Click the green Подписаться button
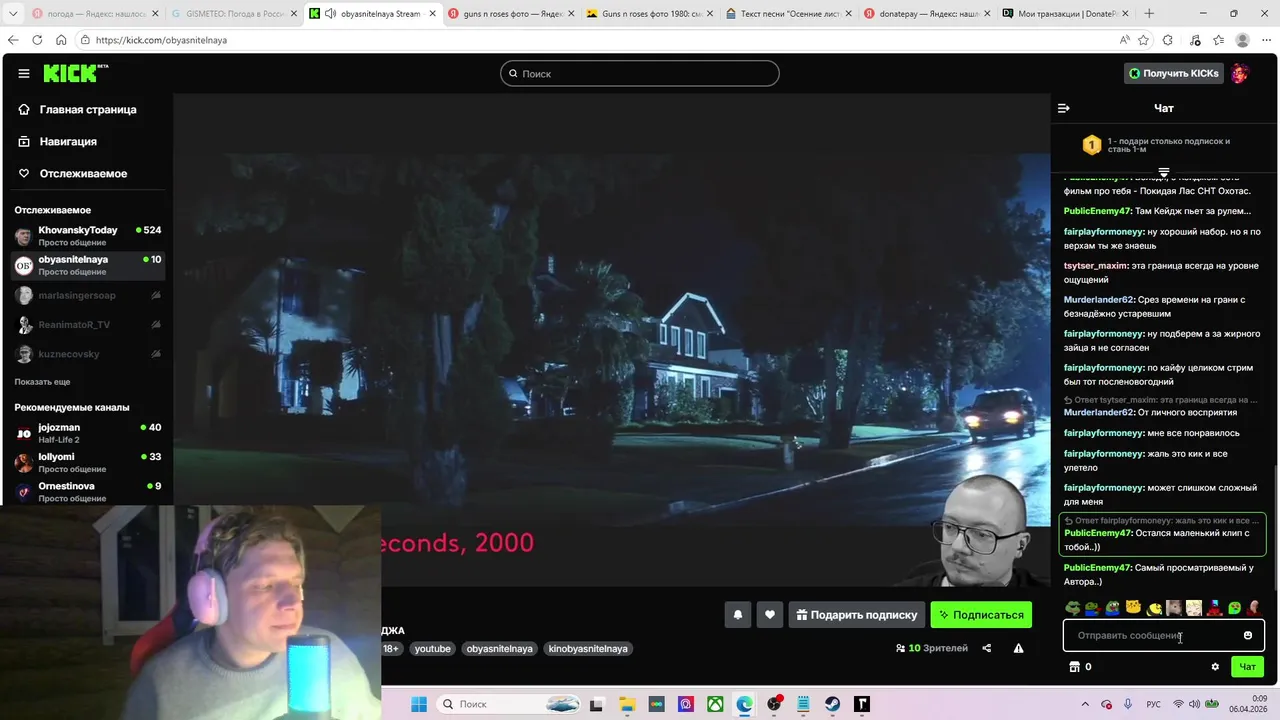 981,615
